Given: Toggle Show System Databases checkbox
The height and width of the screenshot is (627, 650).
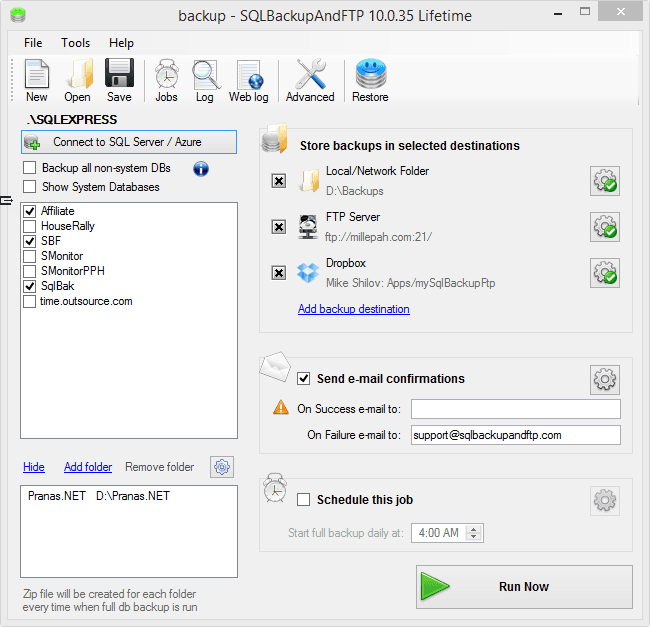Looking at the screenshot, I should 29,186.
